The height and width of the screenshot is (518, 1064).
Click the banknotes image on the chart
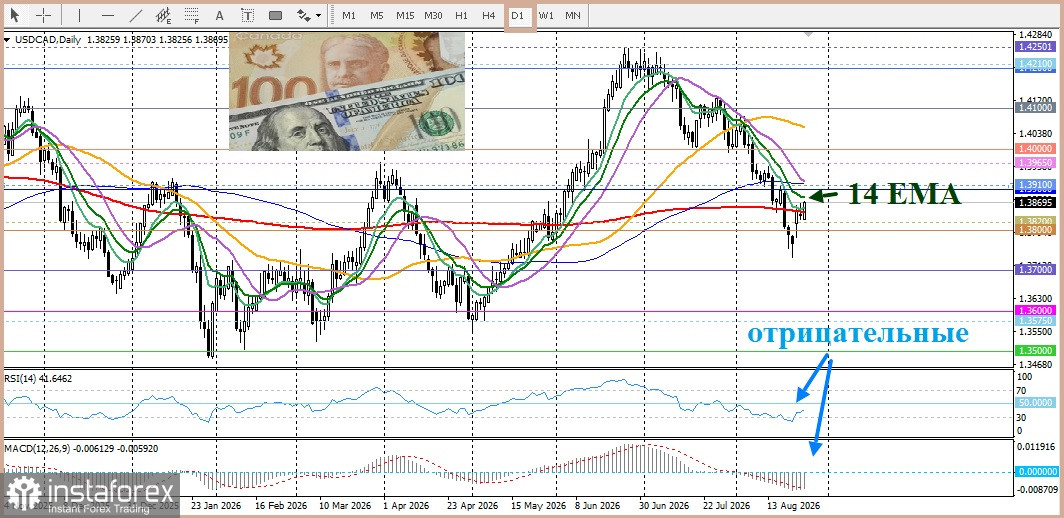pyautogui.click(x=347, y=91)
